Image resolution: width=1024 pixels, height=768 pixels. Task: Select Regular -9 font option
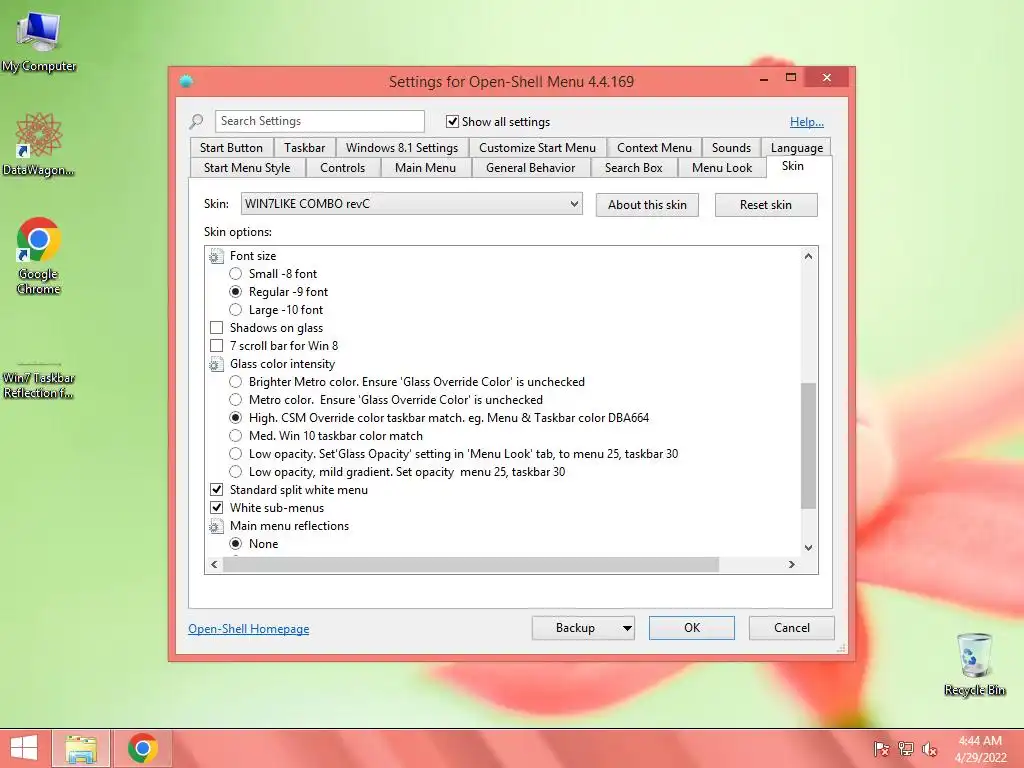pyautogui.click(x=236, y=292)
